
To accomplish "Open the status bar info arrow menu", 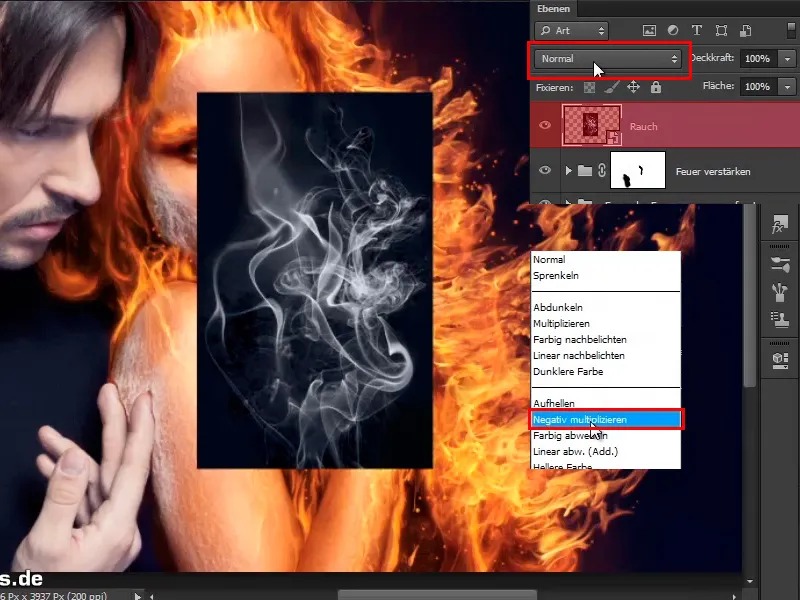I will click(137, 595).
